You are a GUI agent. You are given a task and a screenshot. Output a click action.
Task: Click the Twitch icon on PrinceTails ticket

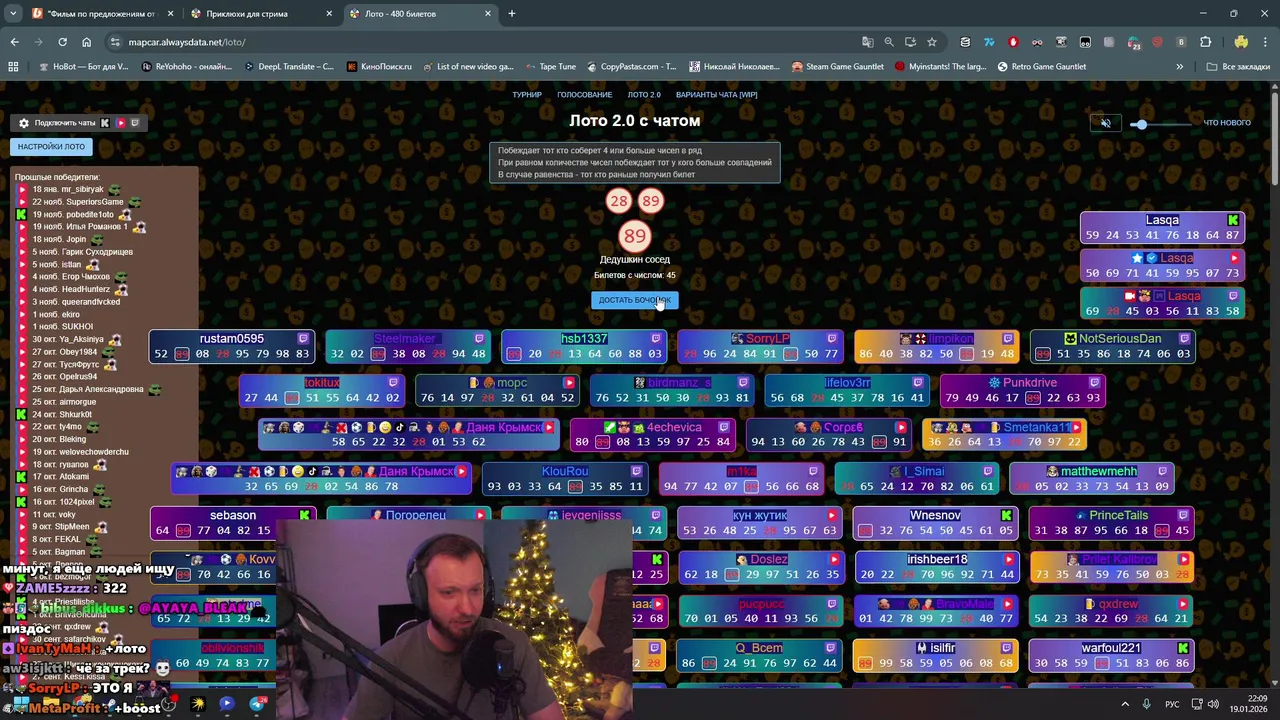point(1183,516)
